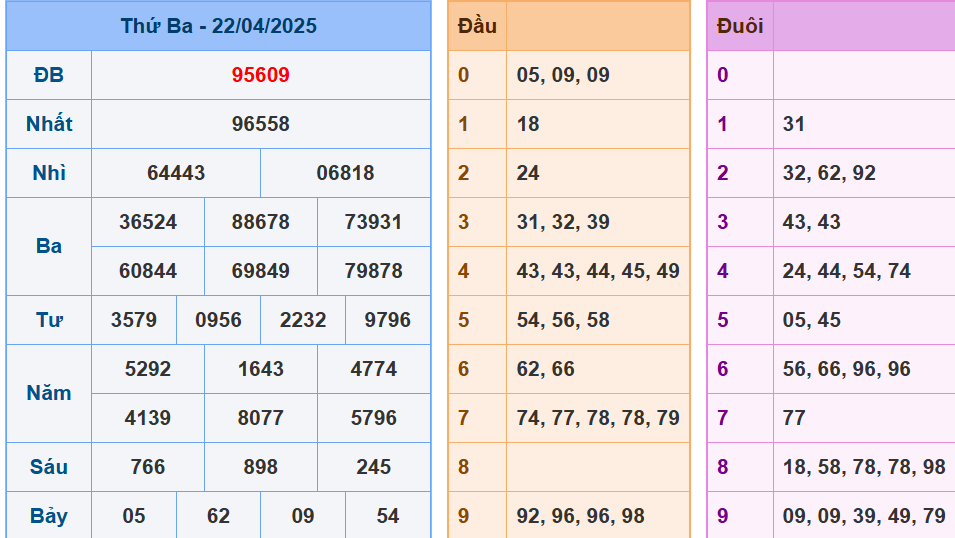Select the Bảy prize number 09

click(x=303, y=516)
